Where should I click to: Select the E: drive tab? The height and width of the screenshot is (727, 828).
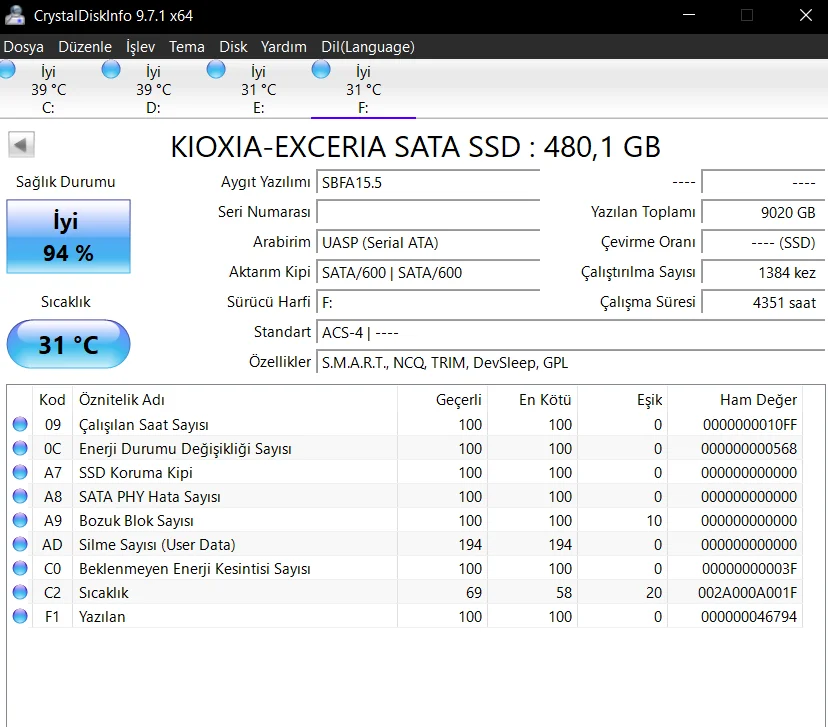tap(259, 89)
